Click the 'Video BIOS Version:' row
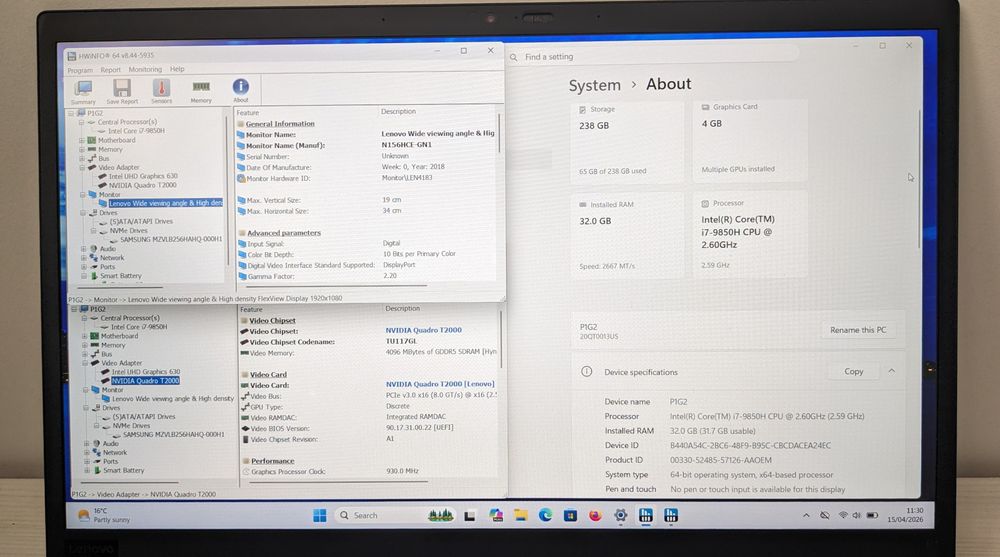The image size is (1000, 557). click(x=369, y=428)
